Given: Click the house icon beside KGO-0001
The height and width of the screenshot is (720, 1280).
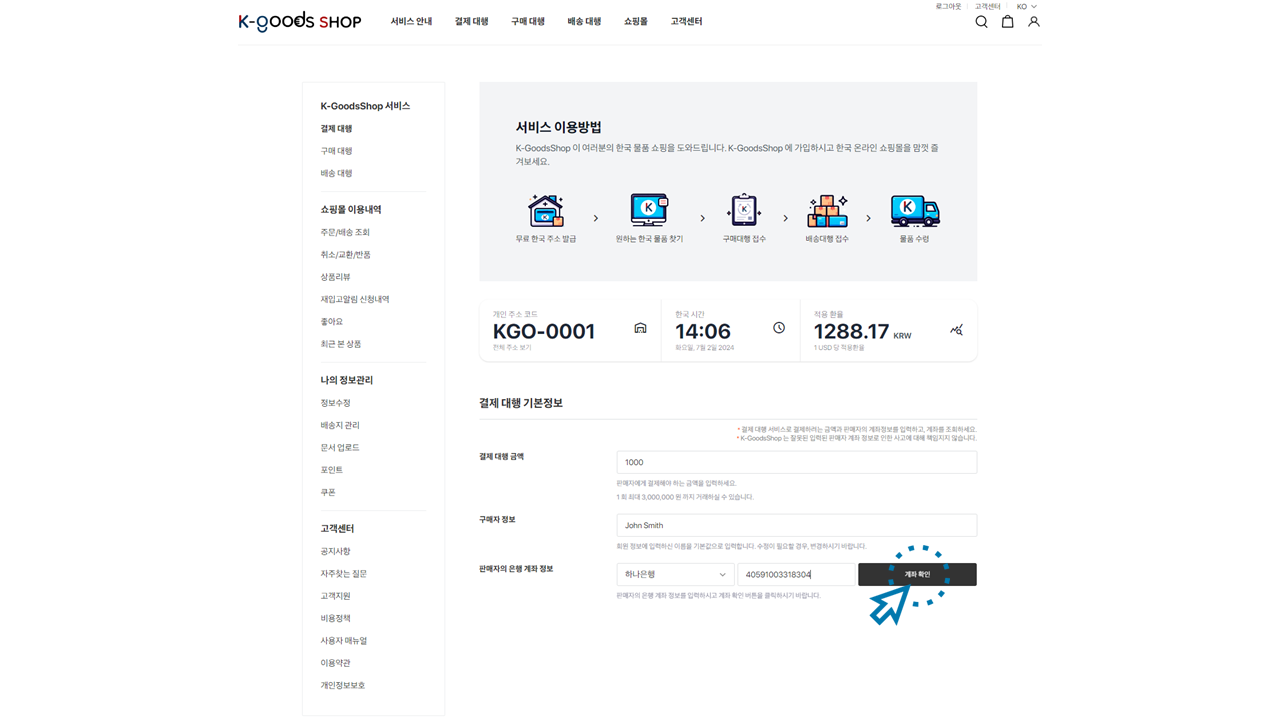Looking at the screenshot, I should point(640,328).
